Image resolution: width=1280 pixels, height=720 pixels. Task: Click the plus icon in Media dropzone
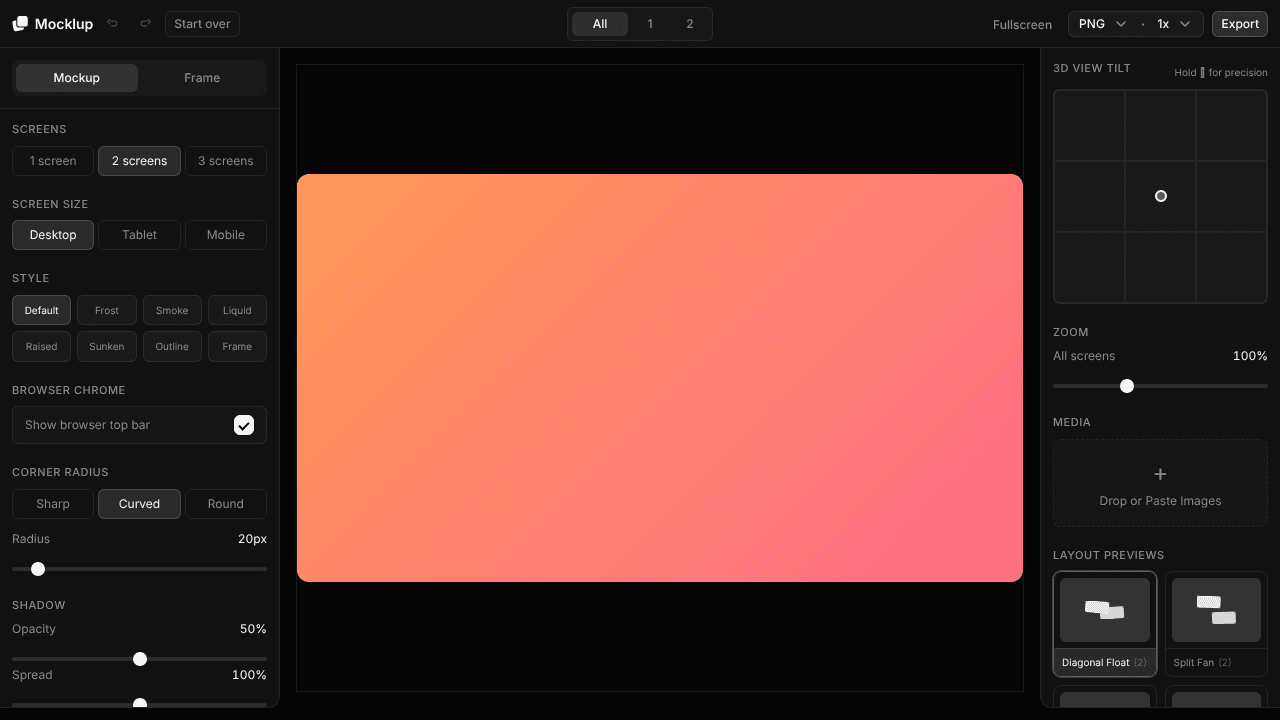(x=1160, y=474)
